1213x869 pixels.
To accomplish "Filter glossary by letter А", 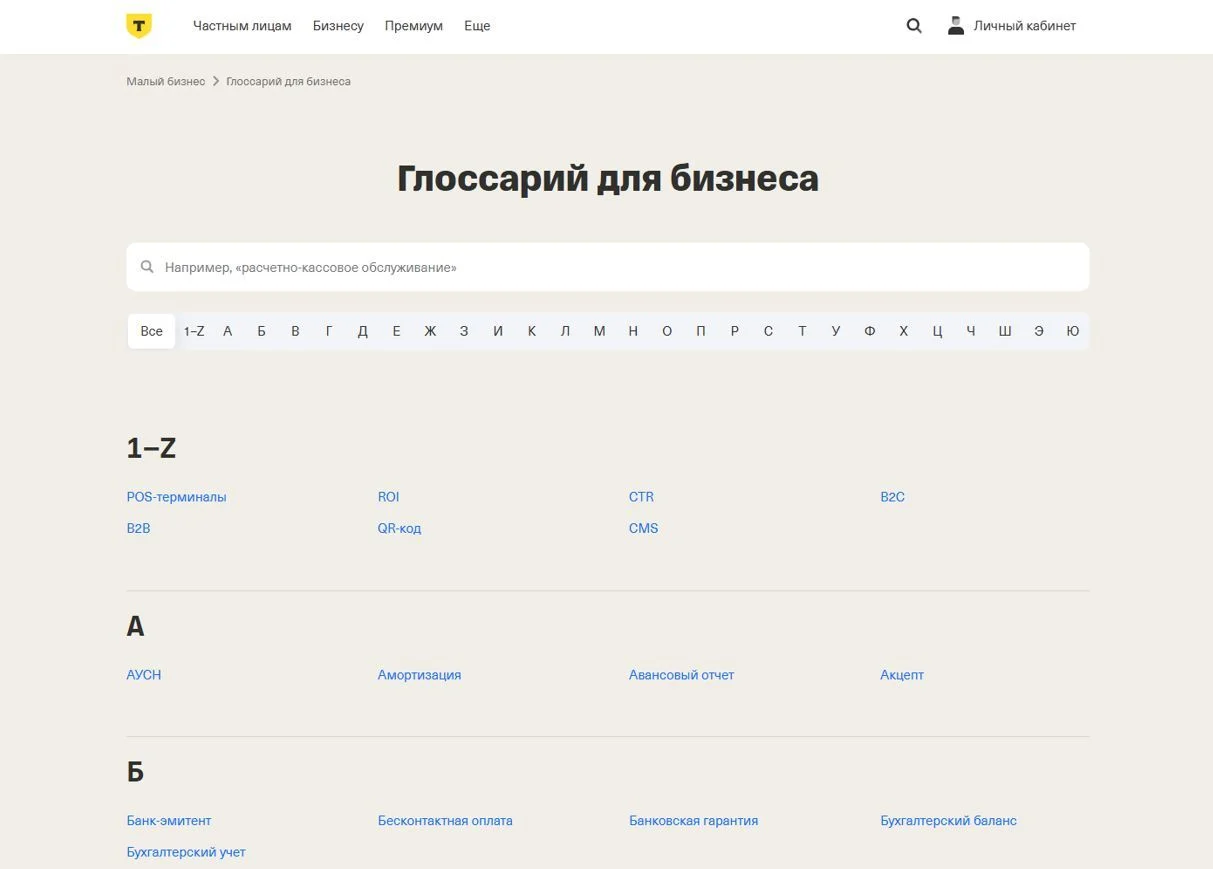I will point(228,331).
